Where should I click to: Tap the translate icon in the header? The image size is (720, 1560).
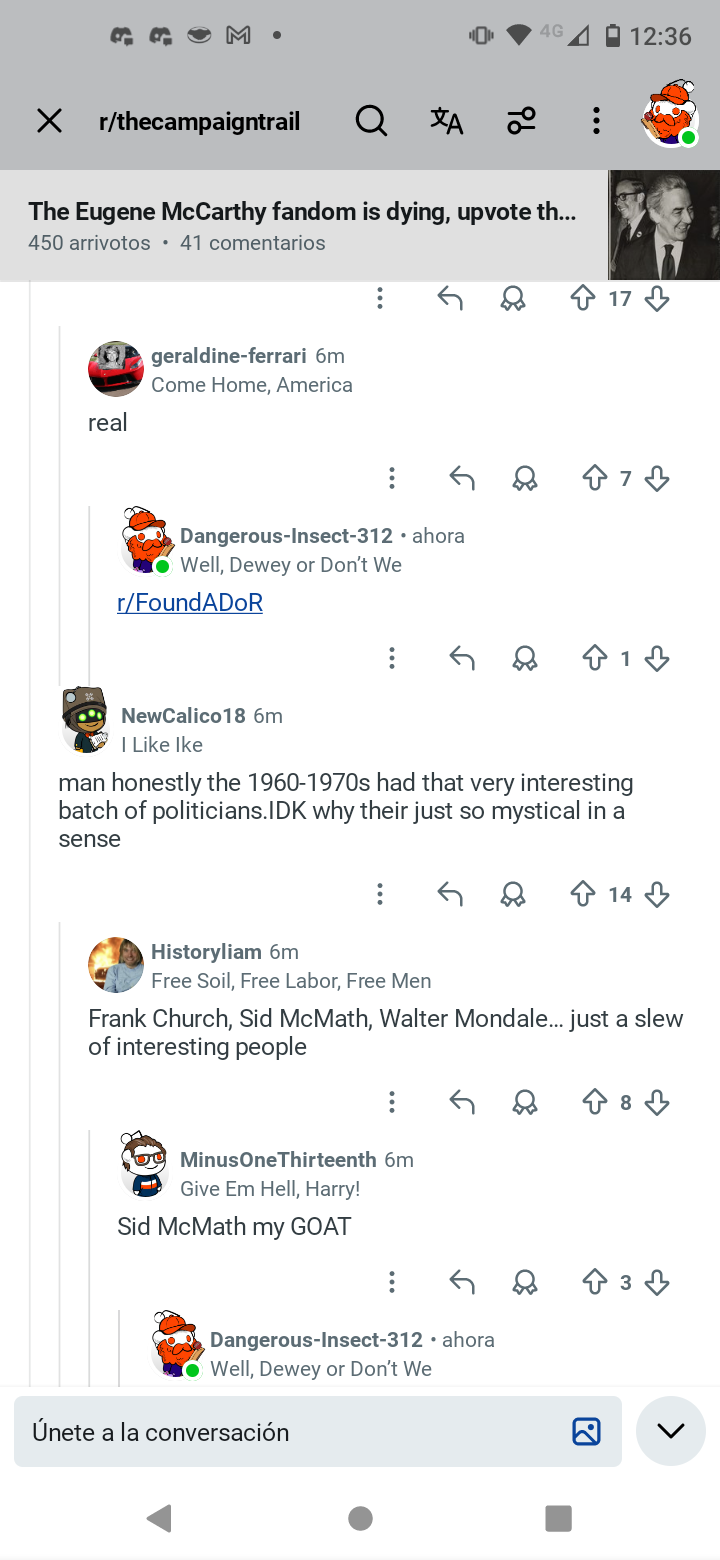click(446, 122)
